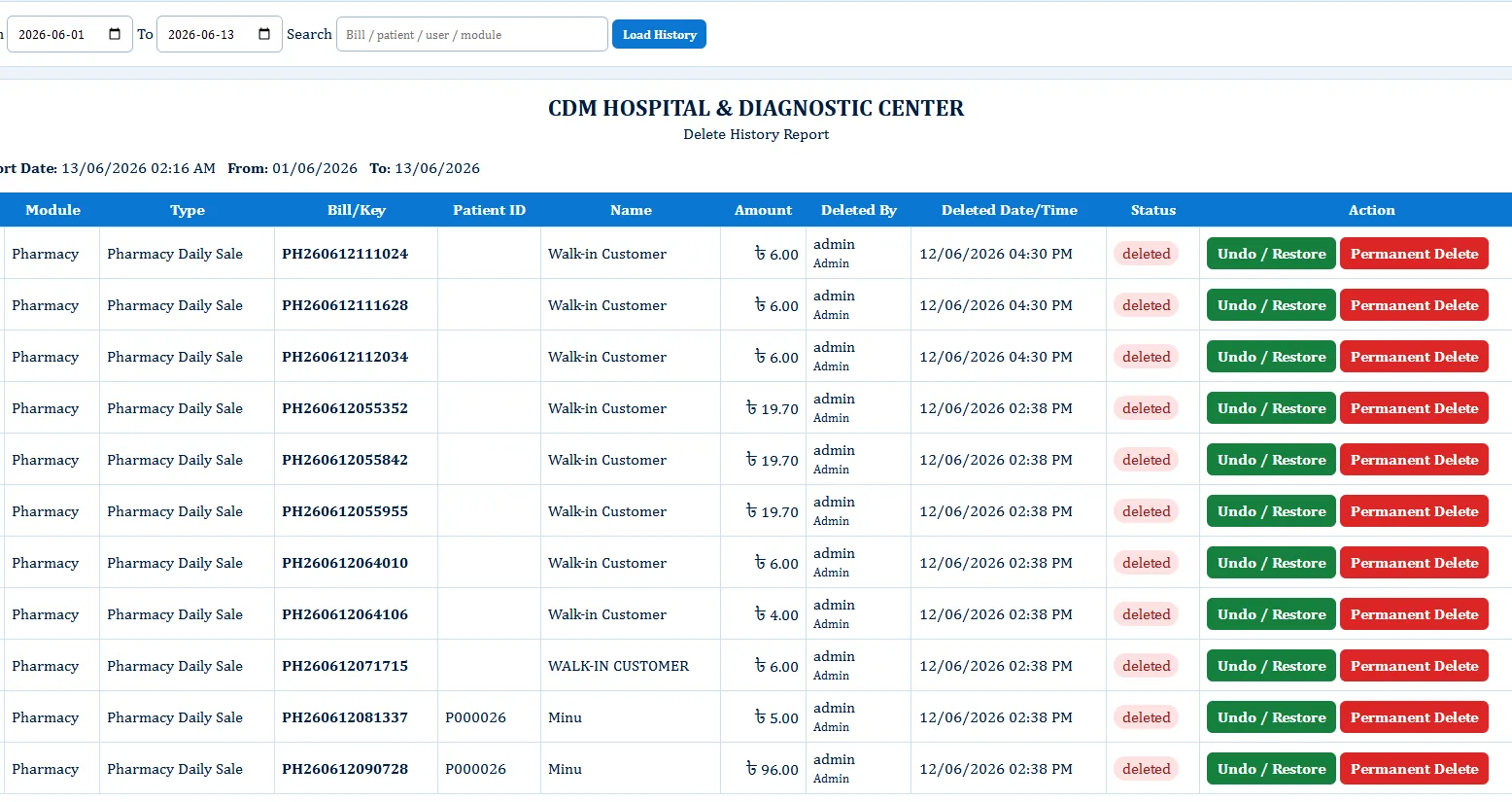1512x802 pixels.
Task: Permanently delete bill PH260612071715
Action: [x=1414, y=666]
